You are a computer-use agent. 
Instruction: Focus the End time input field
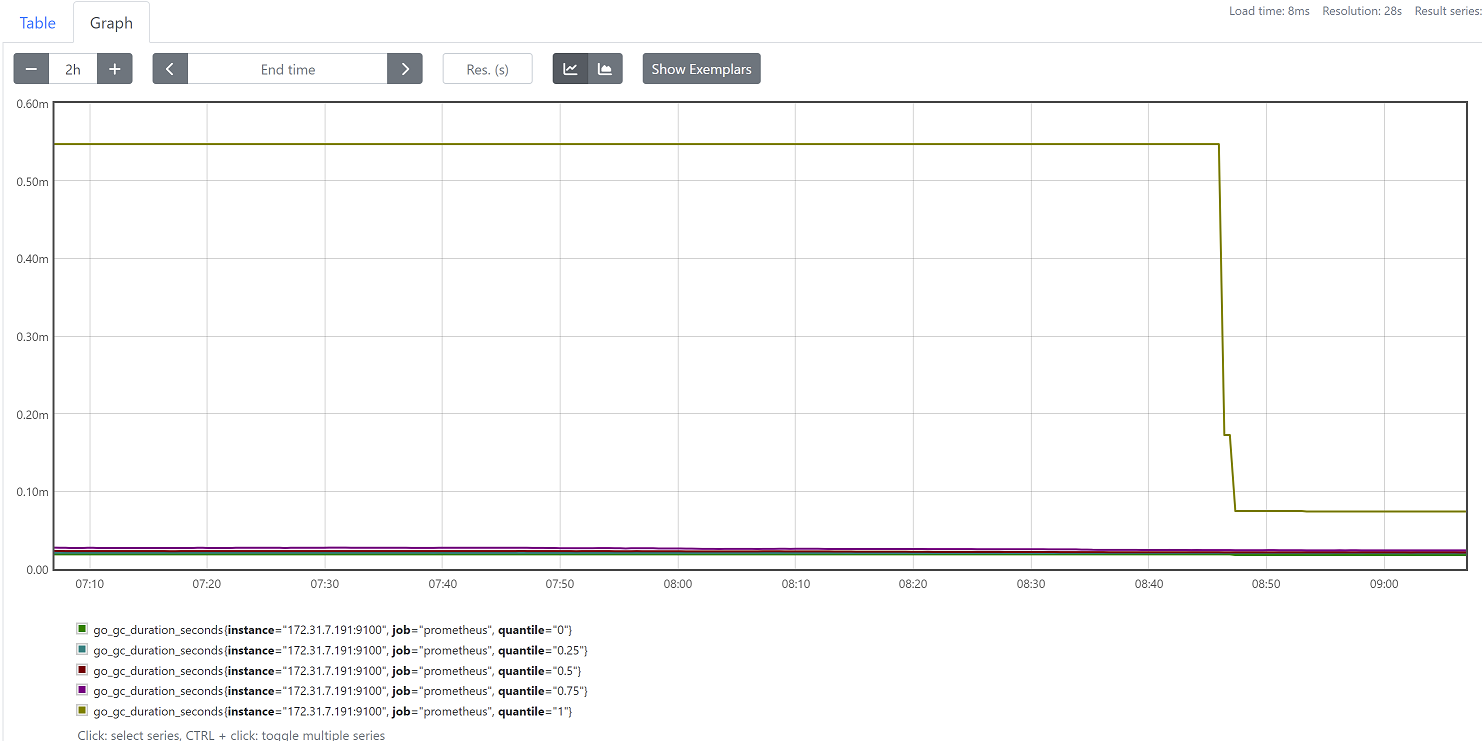(x=288, y=69)
